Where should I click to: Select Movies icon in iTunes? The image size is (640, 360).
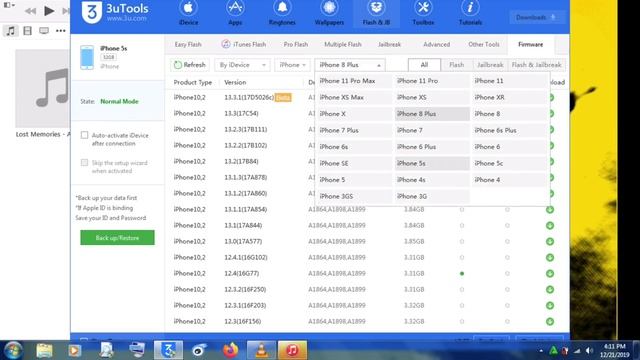click(27, 31)
